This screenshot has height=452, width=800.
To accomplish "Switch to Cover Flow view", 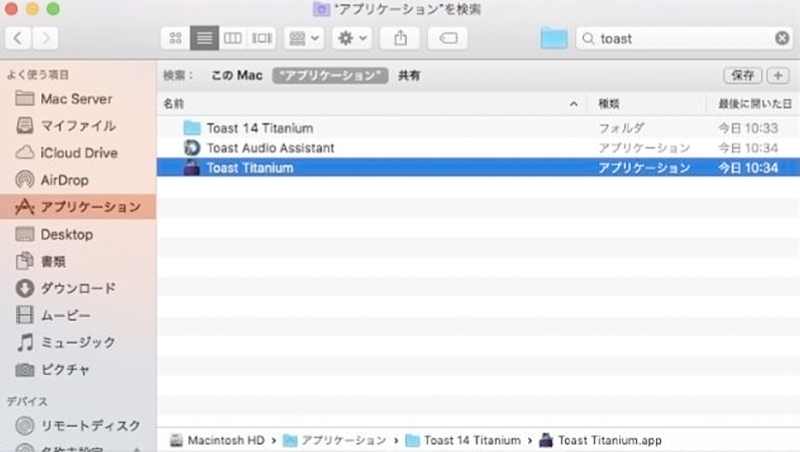I will click(x=262, y=38).
